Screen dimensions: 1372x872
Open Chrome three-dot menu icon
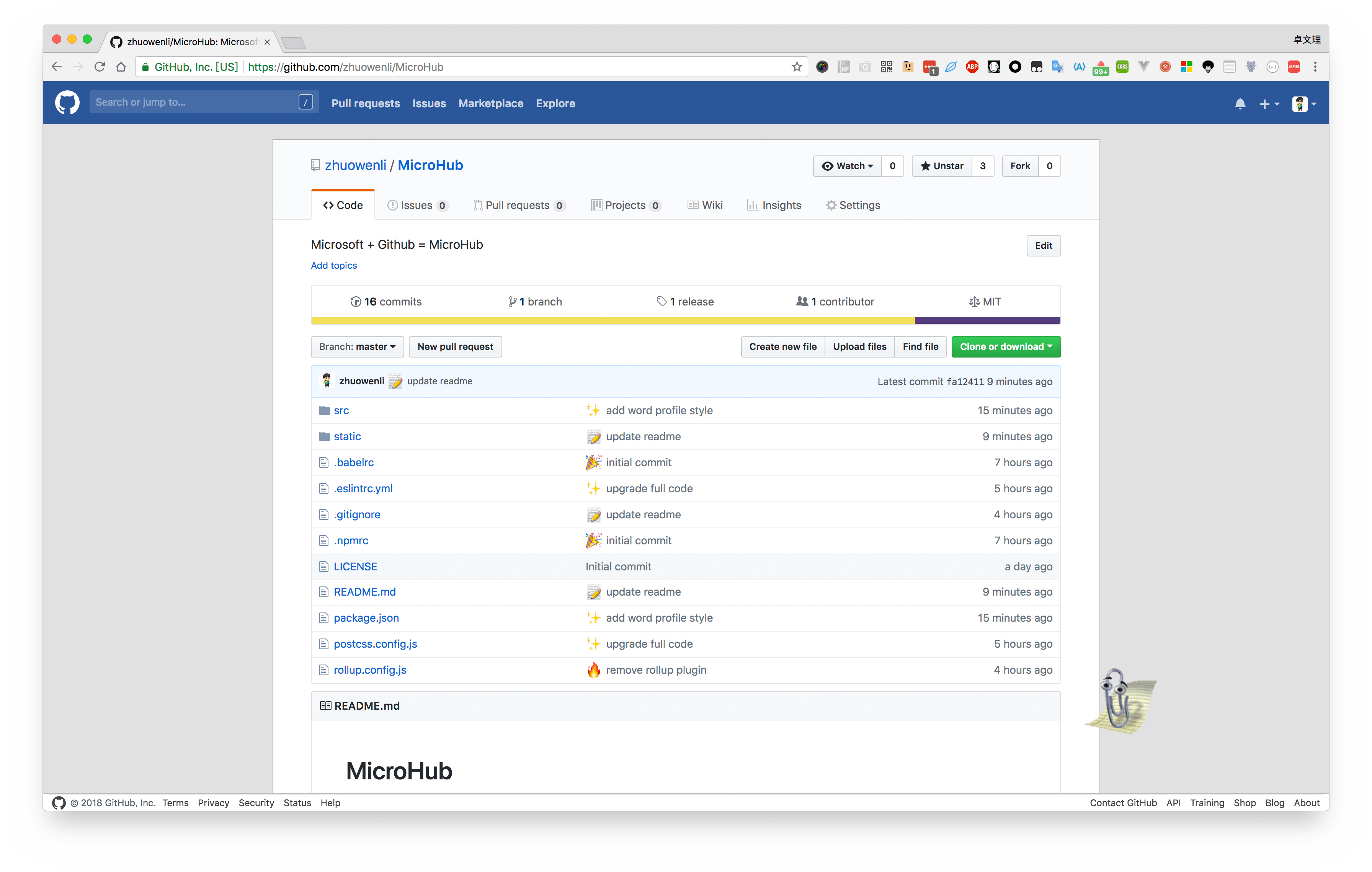1315,67
